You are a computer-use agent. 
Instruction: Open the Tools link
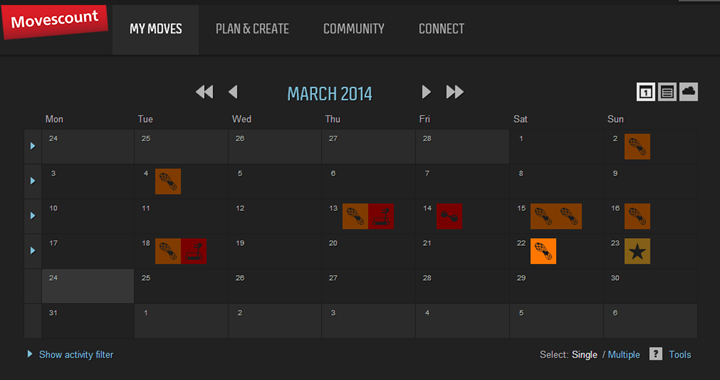[x=680, y=354]
